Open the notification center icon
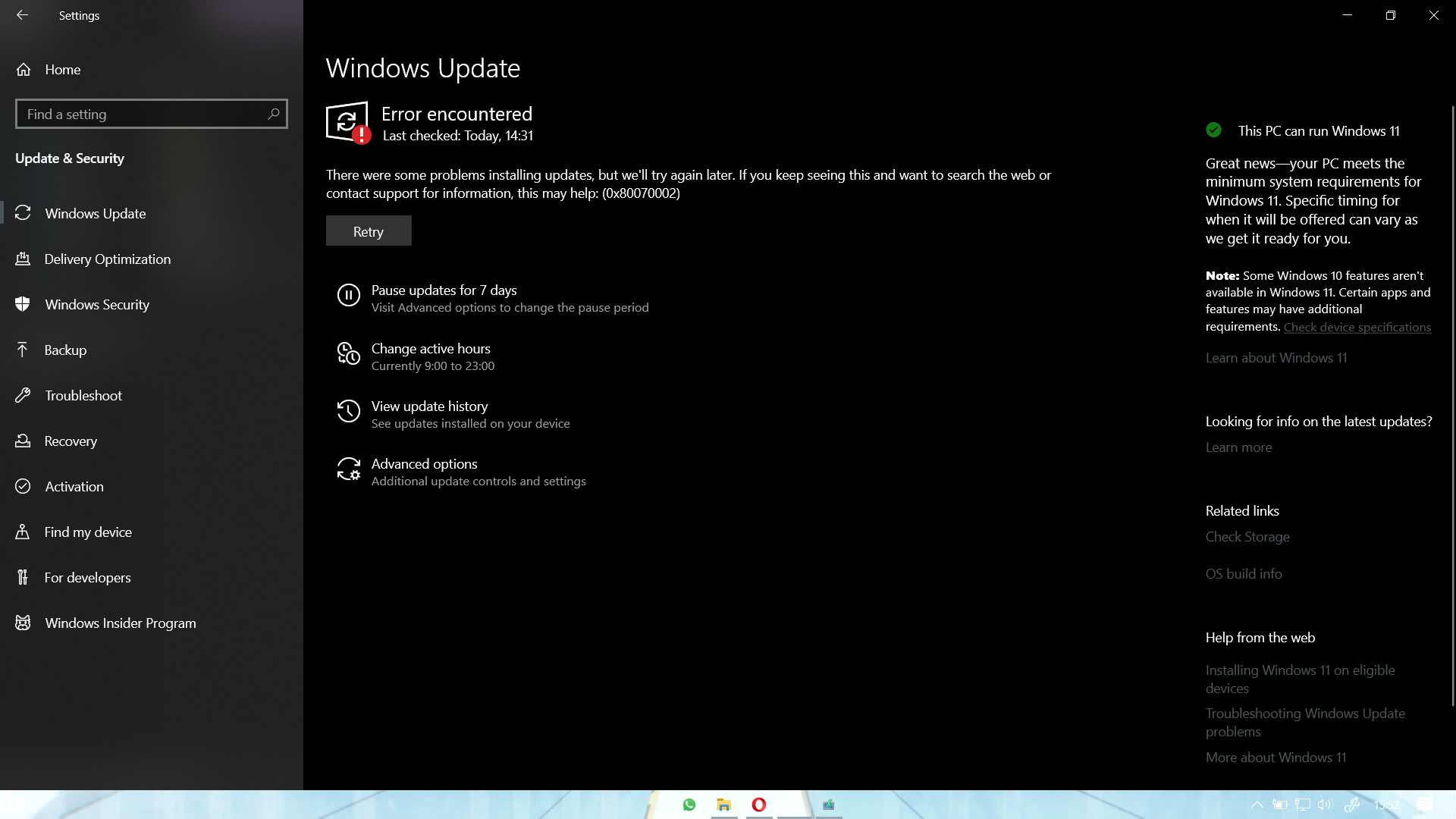Image resolution: width=1456 pixels, height=819 pixels. (1425, 805)
